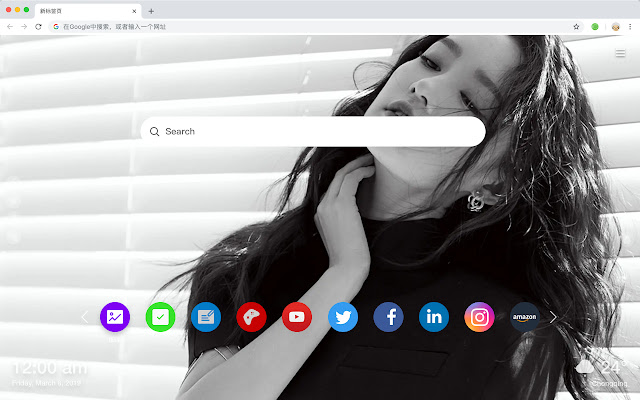
Task: Bookmark this page with star icon
Action: tap(576, 27)
